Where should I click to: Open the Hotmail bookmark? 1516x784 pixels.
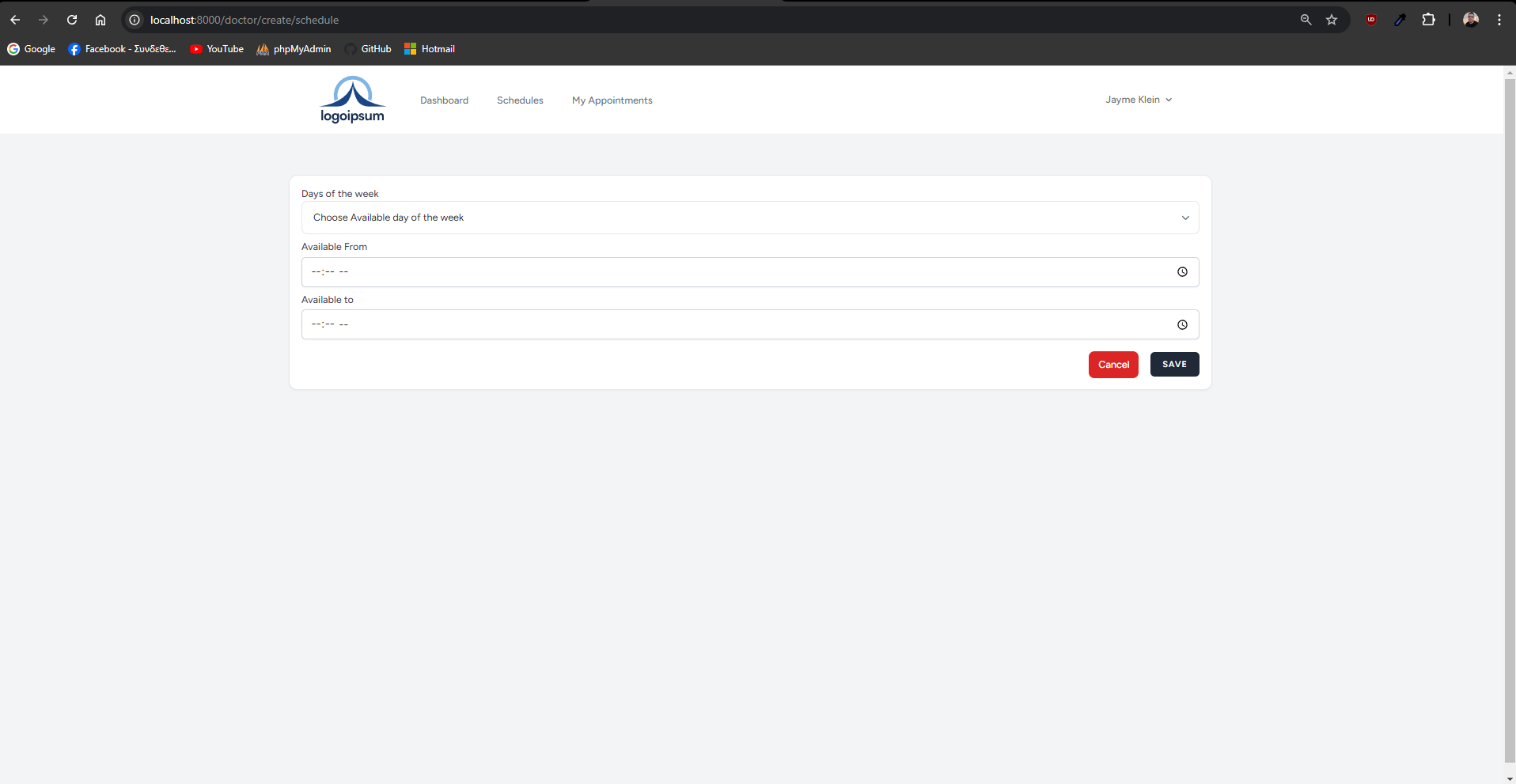coord(430,49)
